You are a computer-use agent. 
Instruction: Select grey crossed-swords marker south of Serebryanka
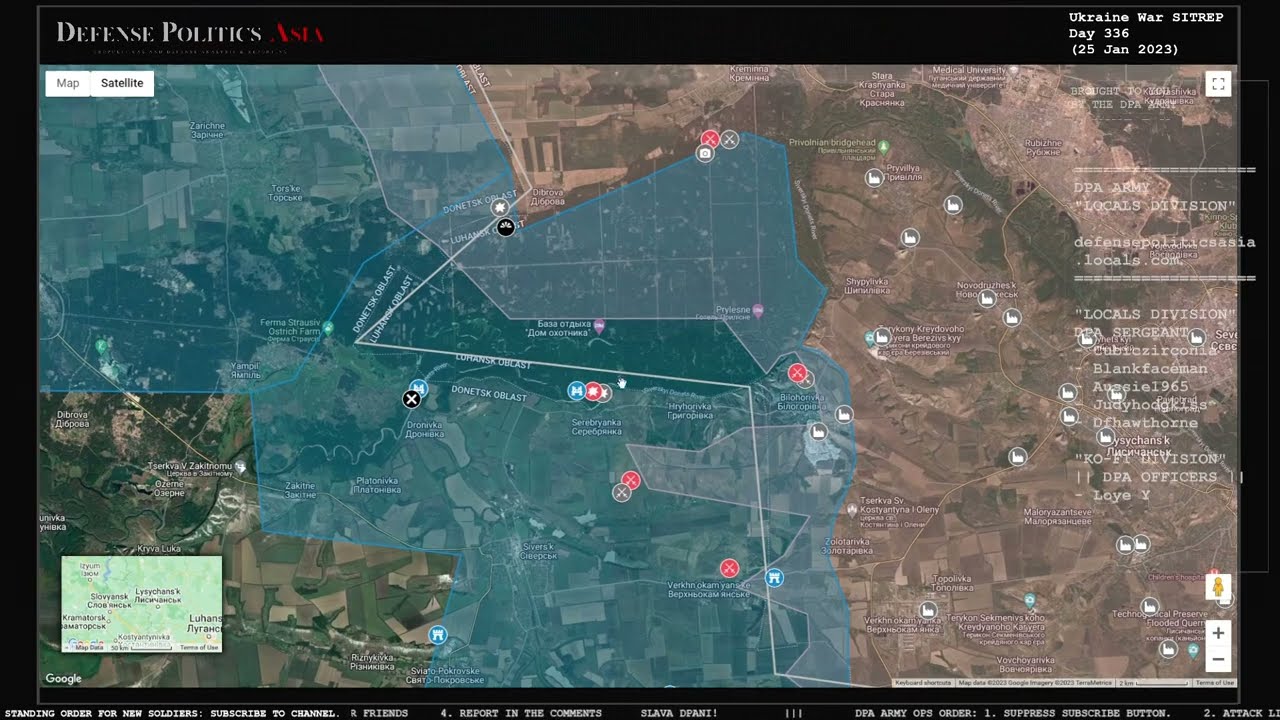coord(622,493)
